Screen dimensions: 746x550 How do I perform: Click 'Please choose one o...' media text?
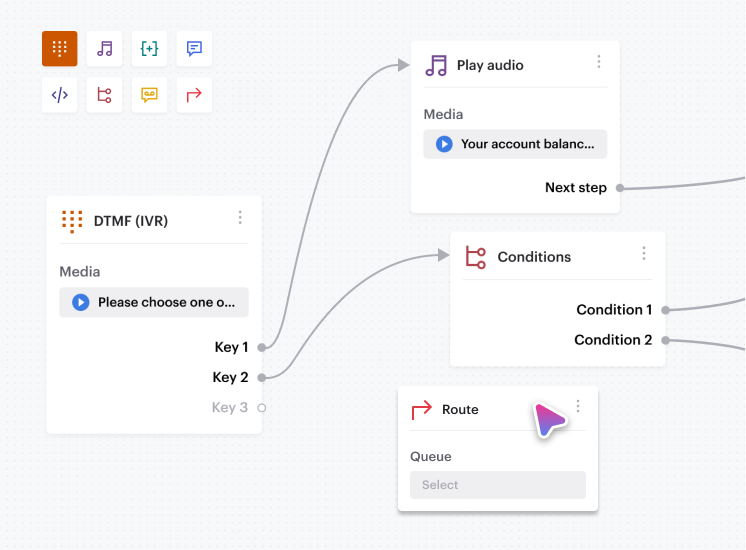point(167,302)
